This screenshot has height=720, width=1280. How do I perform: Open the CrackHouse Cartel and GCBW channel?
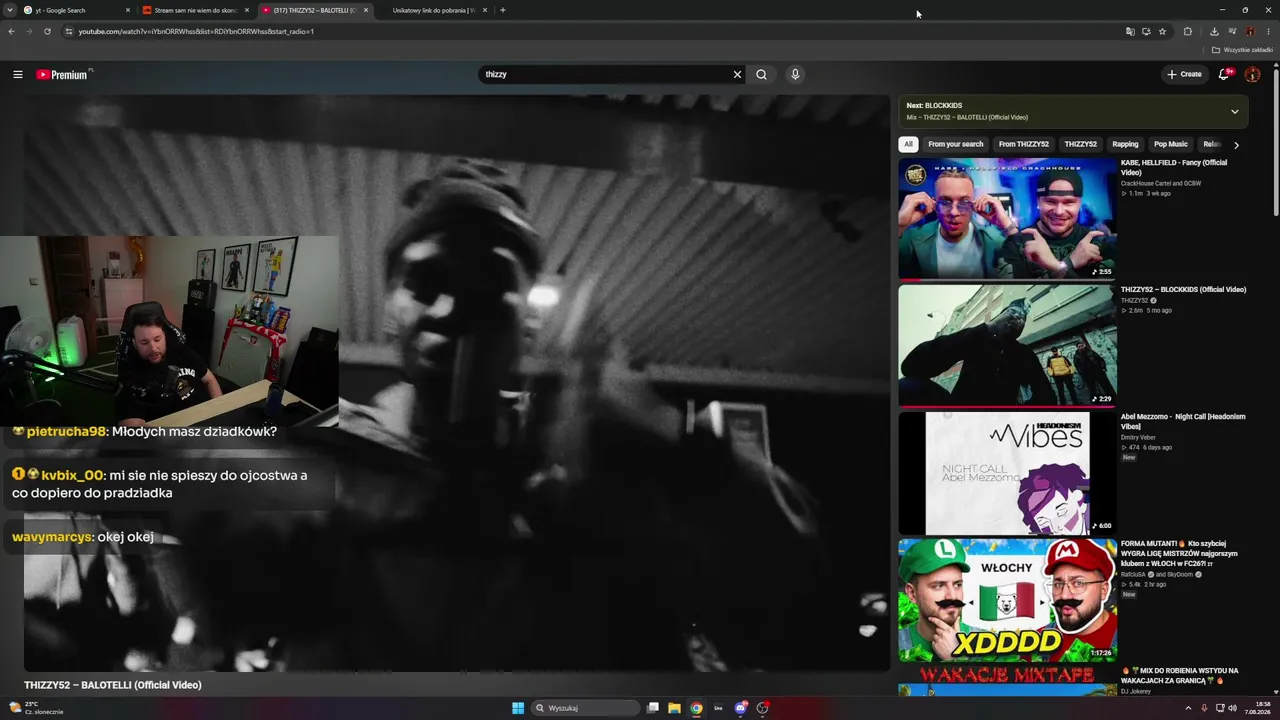coord(1161,183)
